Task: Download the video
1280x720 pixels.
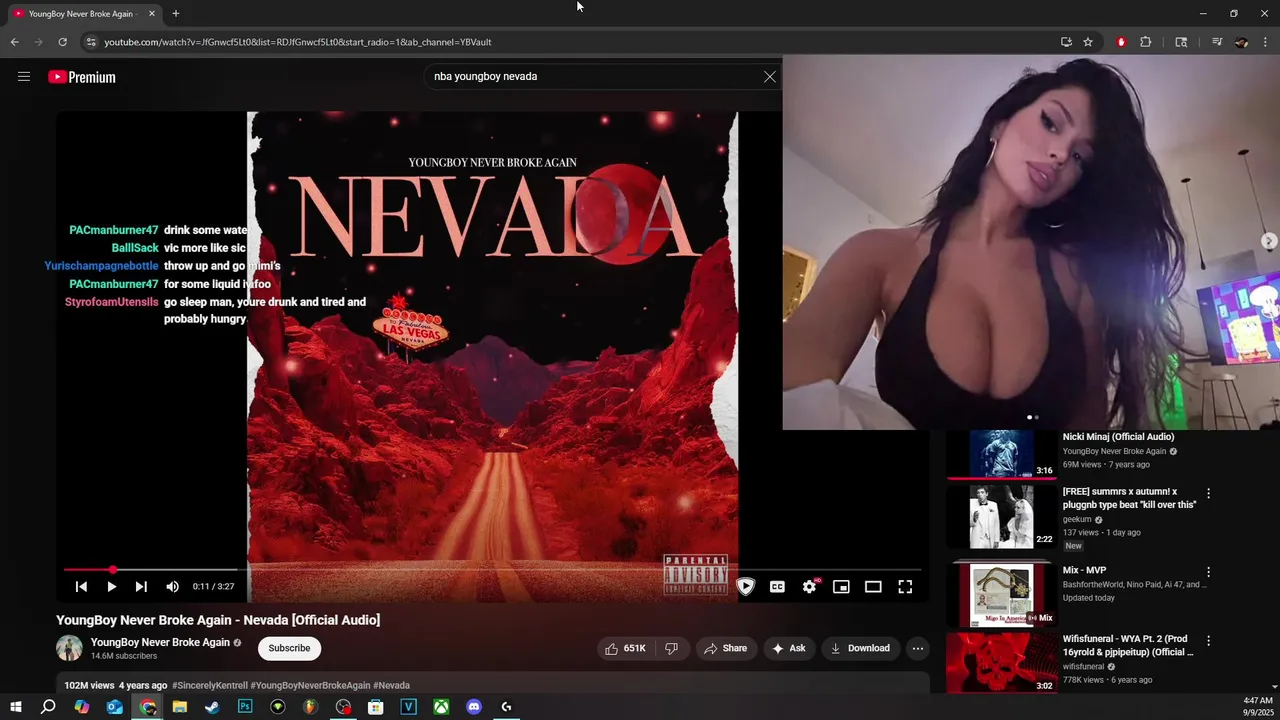Action: (859, 648)
